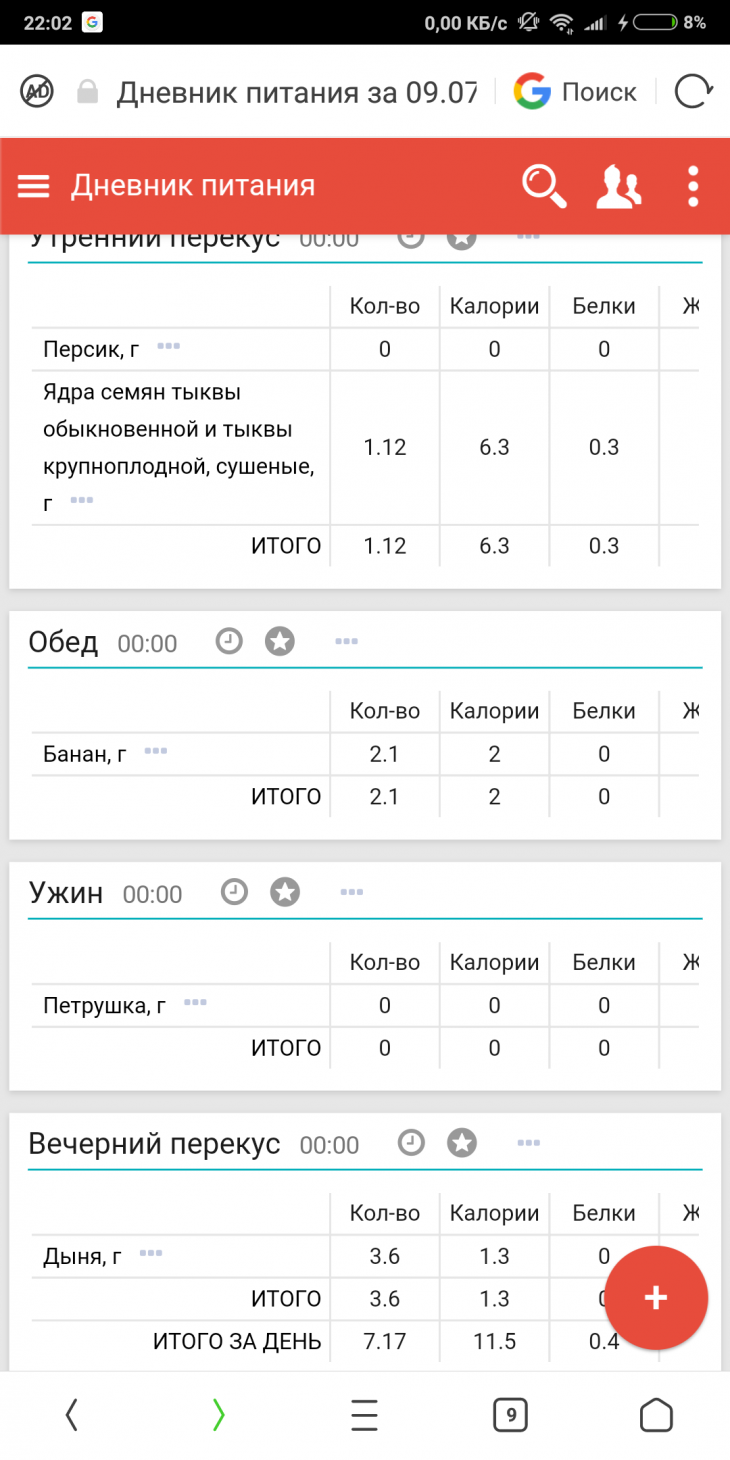
Task: Expand options dots for Обед meal
Action: tap(346, 641)
